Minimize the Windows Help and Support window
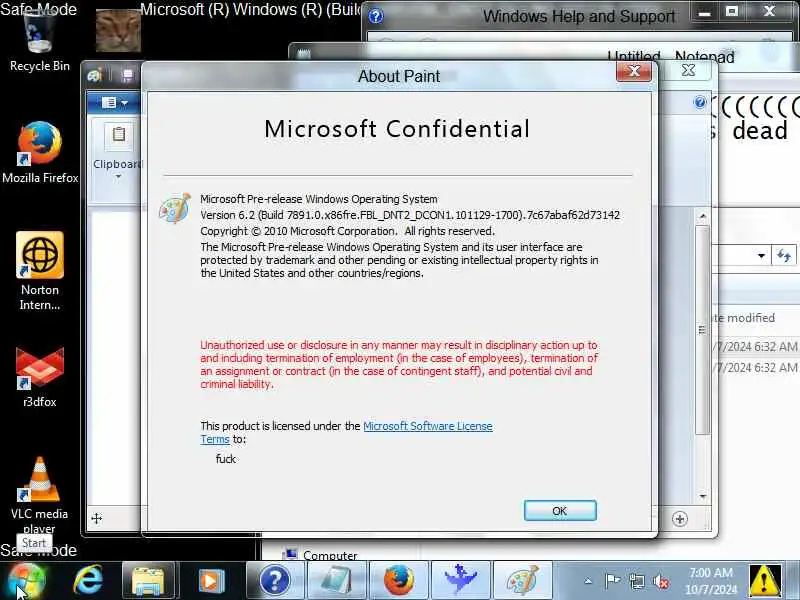This screenshot has width=800, height=600. 704,12
